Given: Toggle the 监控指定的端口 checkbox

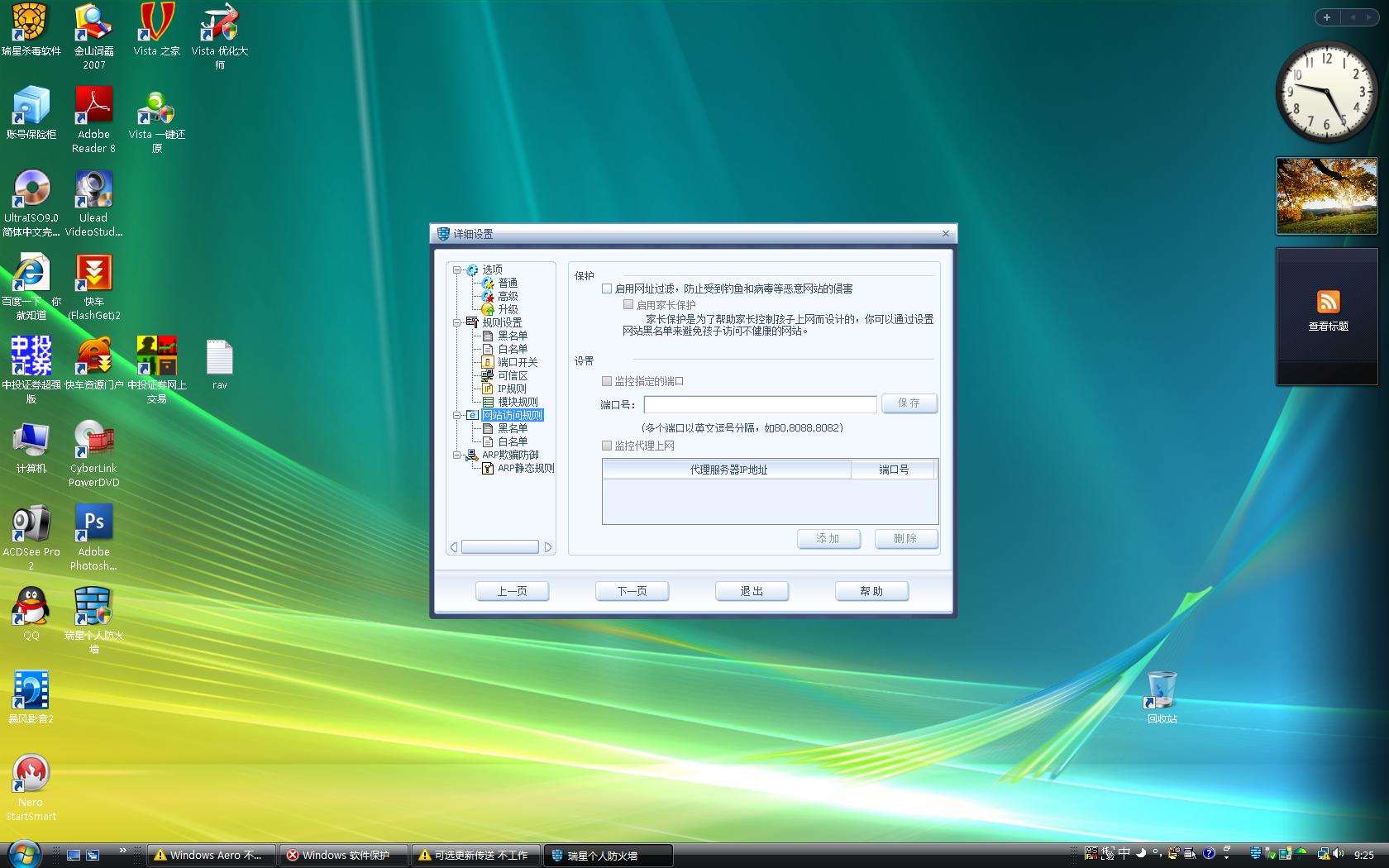Looking at the screenshot, I should tap(607, 381).
